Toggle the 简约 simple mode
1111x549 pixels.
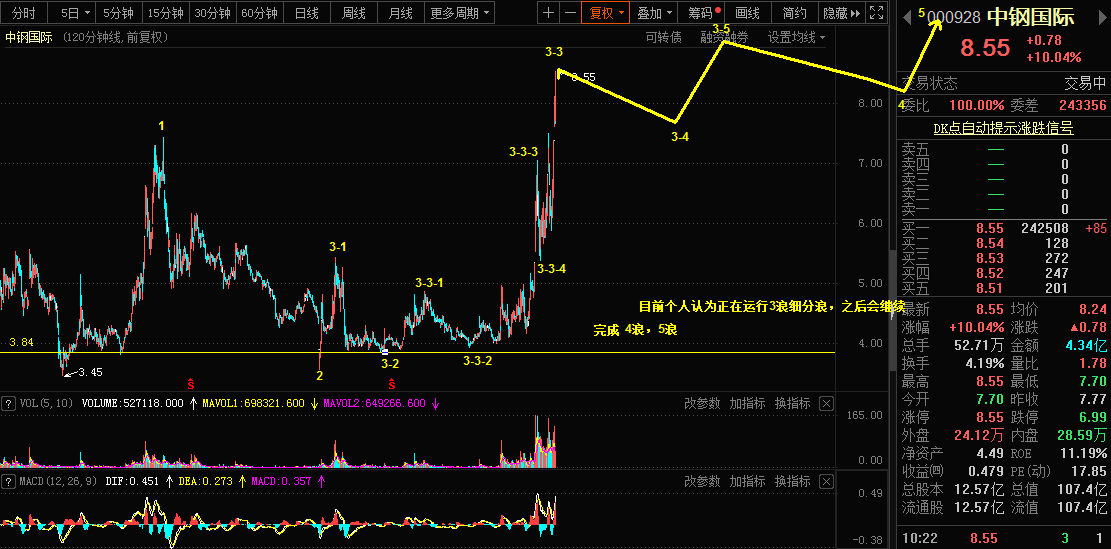794,12
